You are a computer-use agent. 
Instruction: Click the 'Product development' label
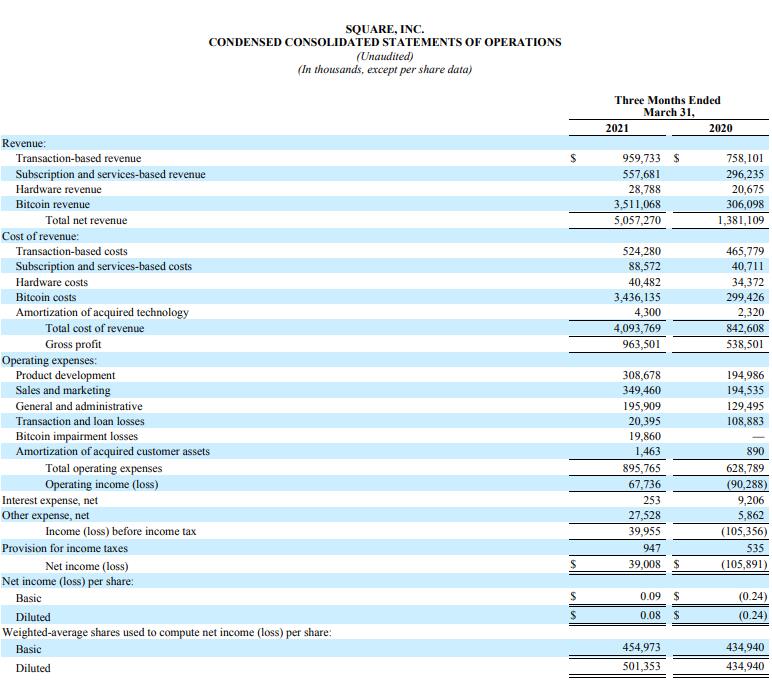65,375
